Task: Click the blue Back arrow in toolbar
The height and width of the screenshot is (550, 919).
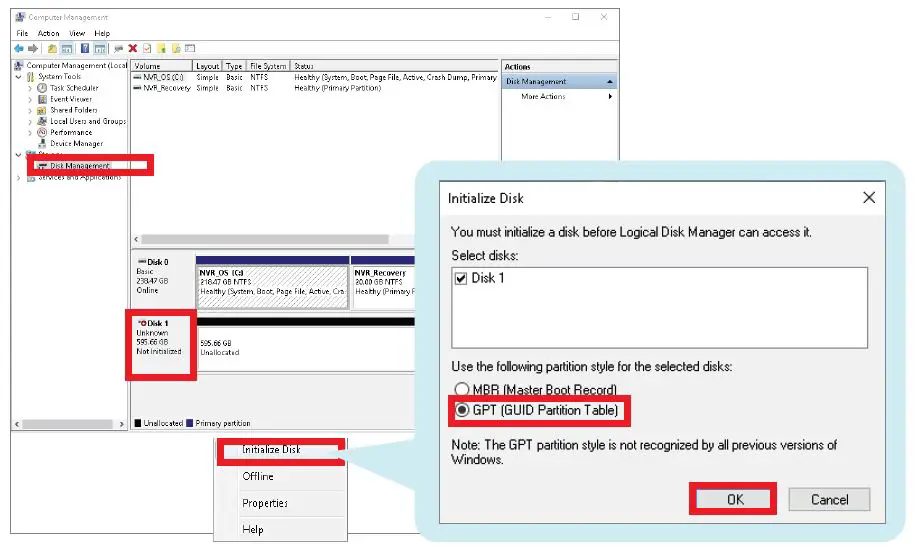Action: point(19,49)
